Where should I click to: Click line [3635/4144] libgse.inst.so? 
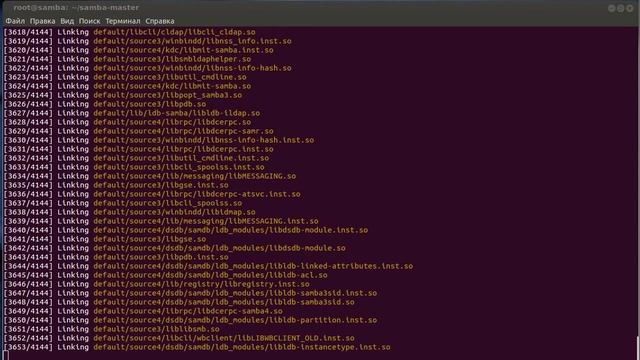[116, 185]
